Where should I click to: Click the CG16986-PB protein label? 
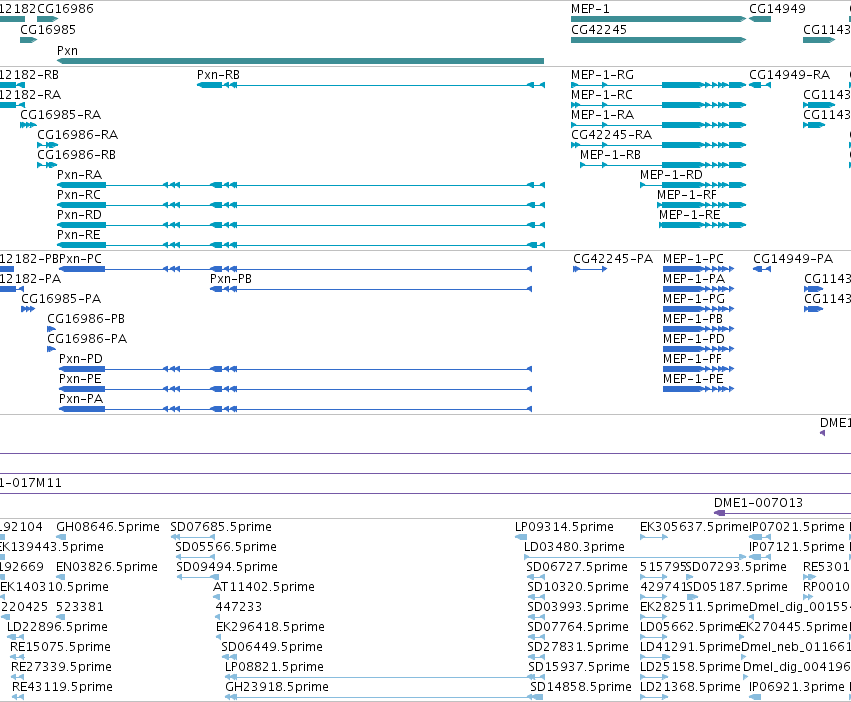coord(86,319)
